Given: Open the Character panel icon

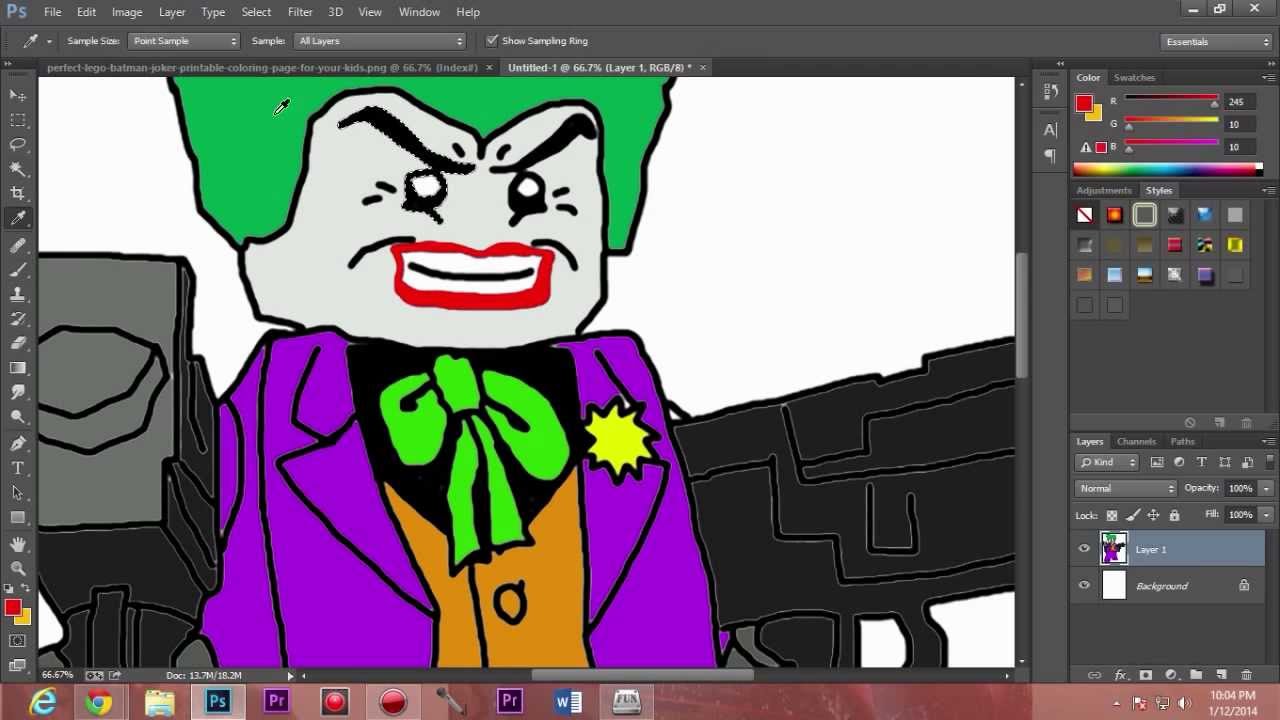Looking at the screenshot, I should click(x=1050, y=129).
